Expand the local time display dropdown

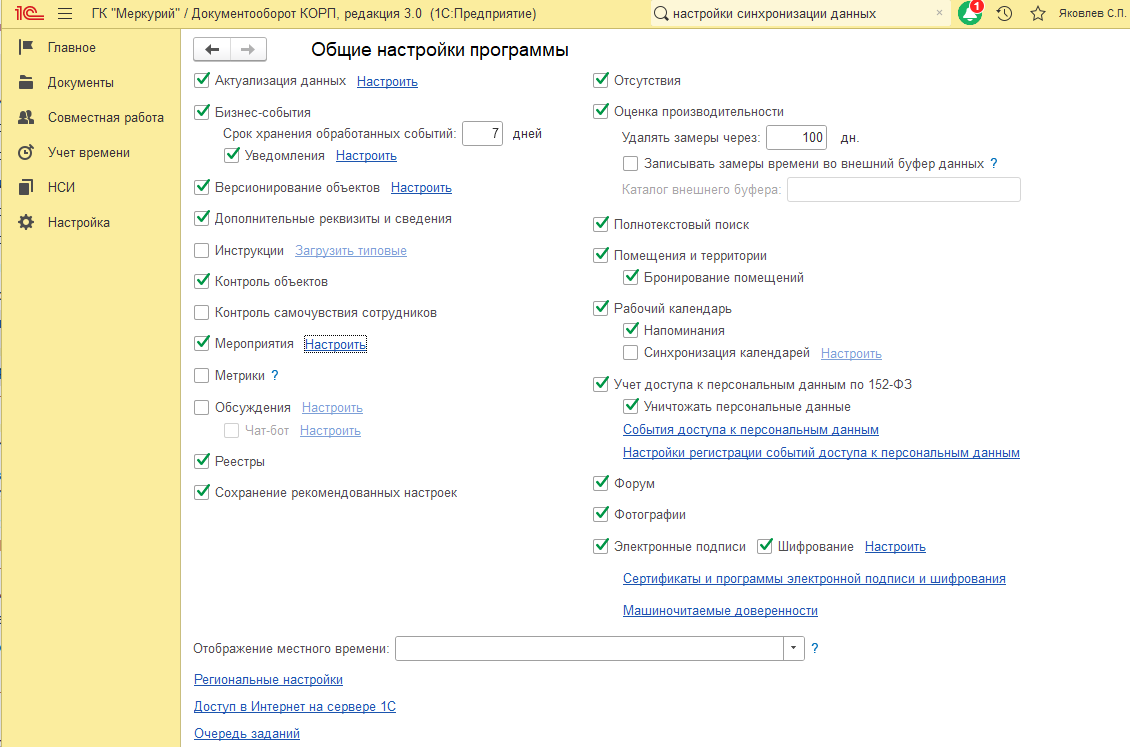[793, 648]
